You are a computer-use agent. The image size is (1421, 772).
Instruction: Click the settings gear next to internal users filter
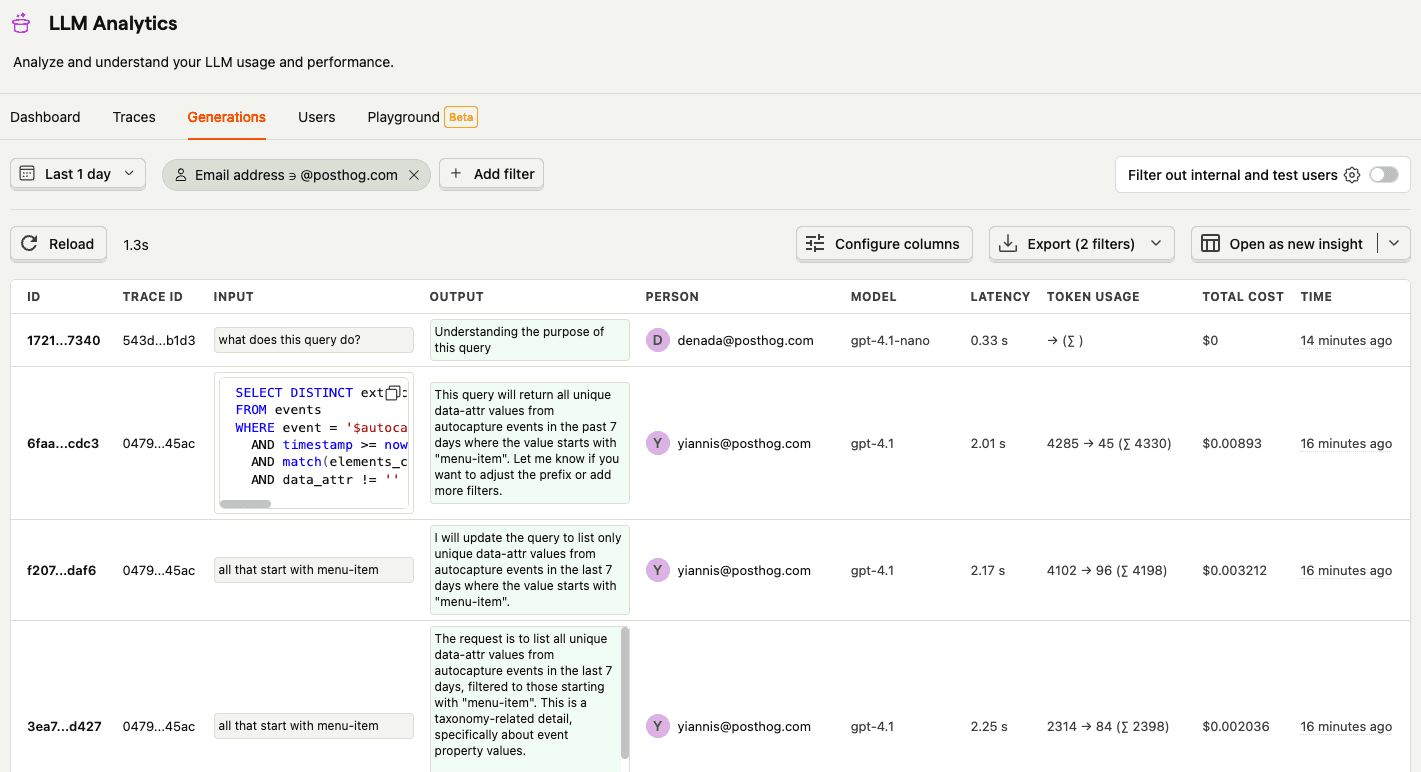(x=1352, y=175)
